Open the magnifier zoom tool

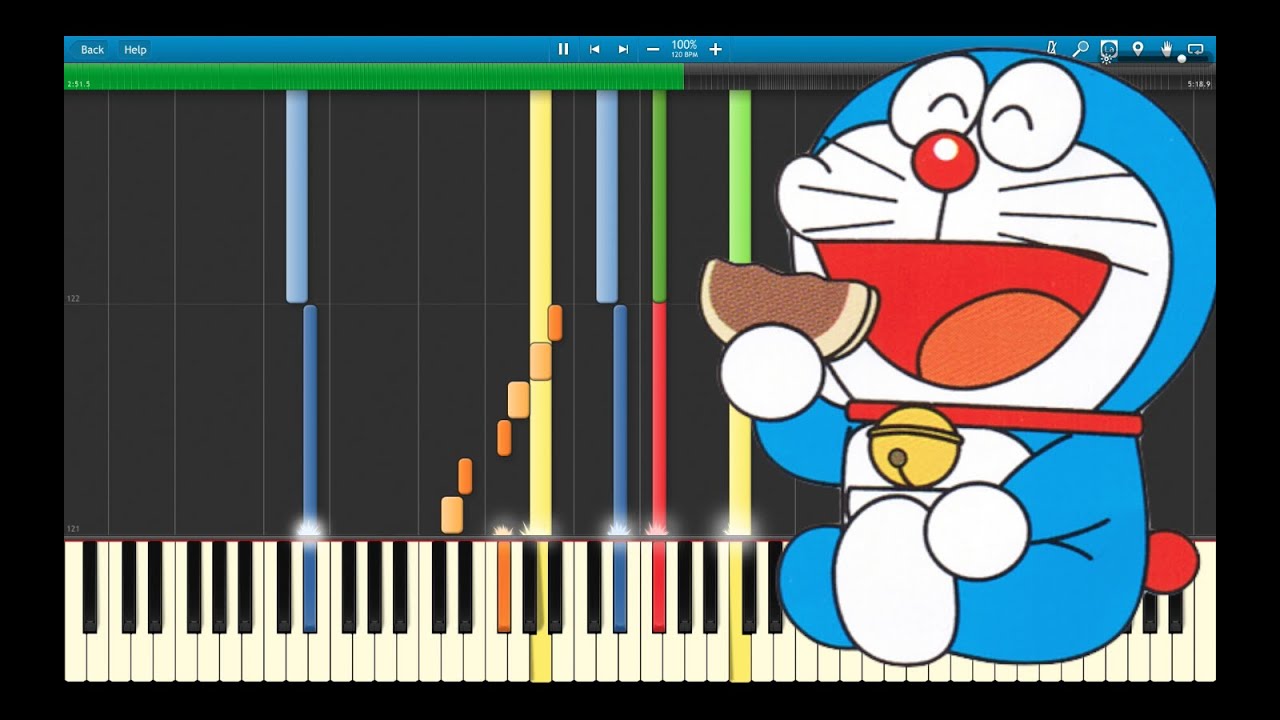pyautogui.click(x=1080, y=48)
